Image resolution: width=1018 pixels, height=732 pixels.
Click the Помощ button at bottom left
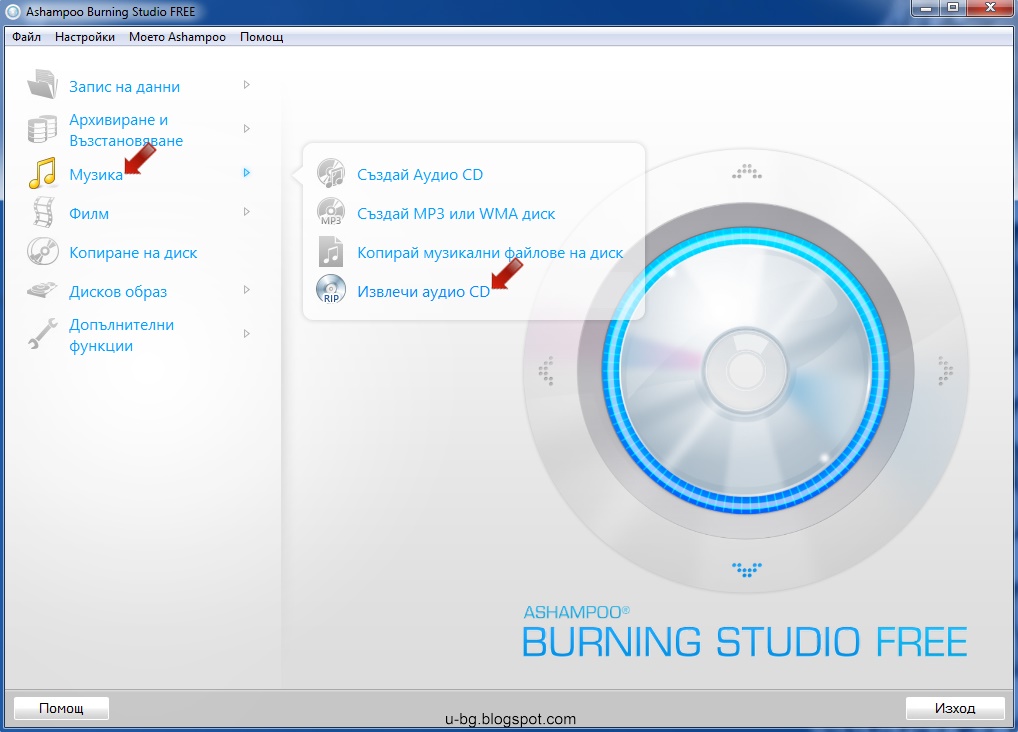(x=61, y=708)
